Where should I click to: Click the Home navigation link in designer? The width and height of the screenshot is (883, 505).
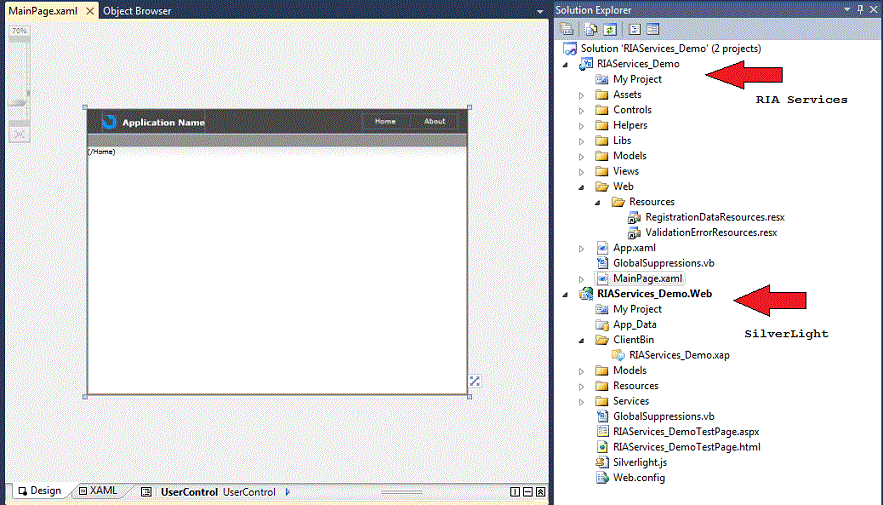(x=385, y=122)
